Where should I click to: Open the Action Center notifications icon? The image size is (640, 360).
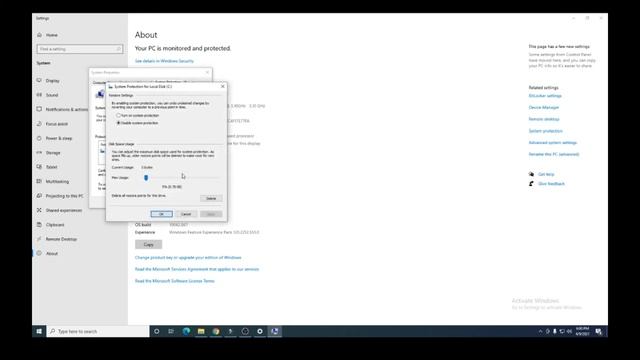pos(598,331)
